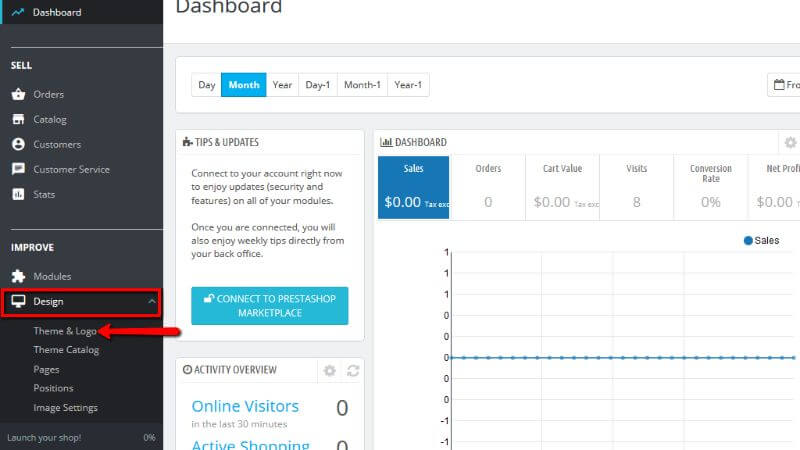Select the Conversion Rate metric tile
Screen dimensions: 800x450
point(711,187)
